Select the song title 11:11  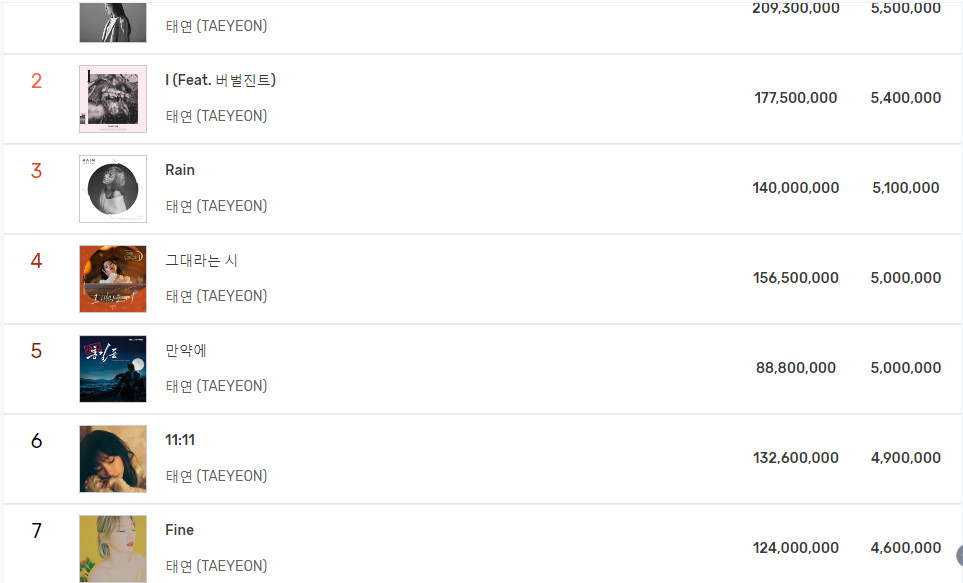click(180, 440)
